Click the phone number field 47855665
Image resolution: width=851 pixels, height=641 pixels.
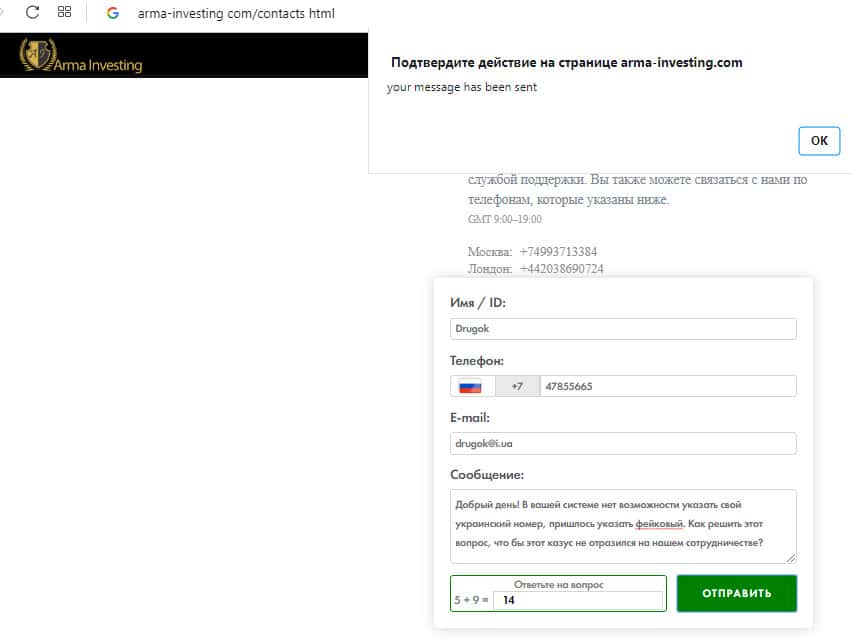click(667, 387)
